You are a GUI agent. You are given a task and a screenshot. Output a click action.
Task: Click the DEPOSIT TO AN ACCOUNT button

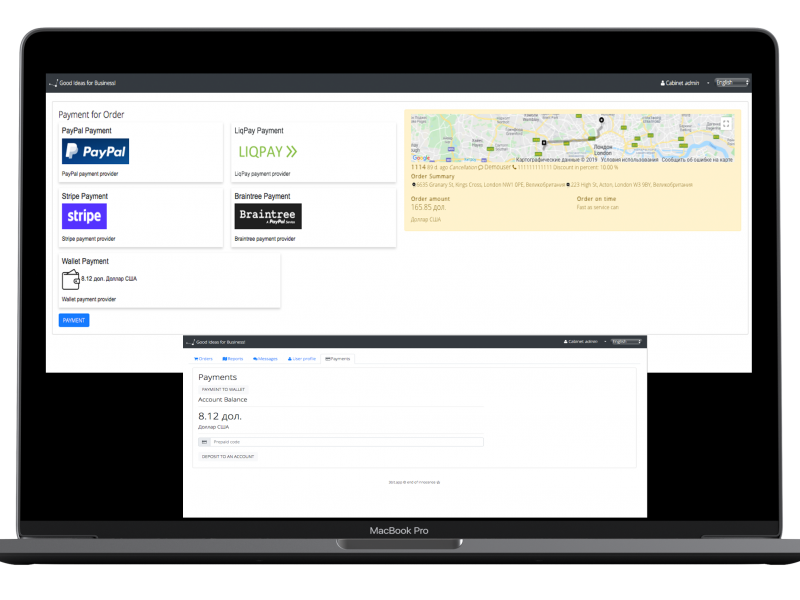point(228,457)
